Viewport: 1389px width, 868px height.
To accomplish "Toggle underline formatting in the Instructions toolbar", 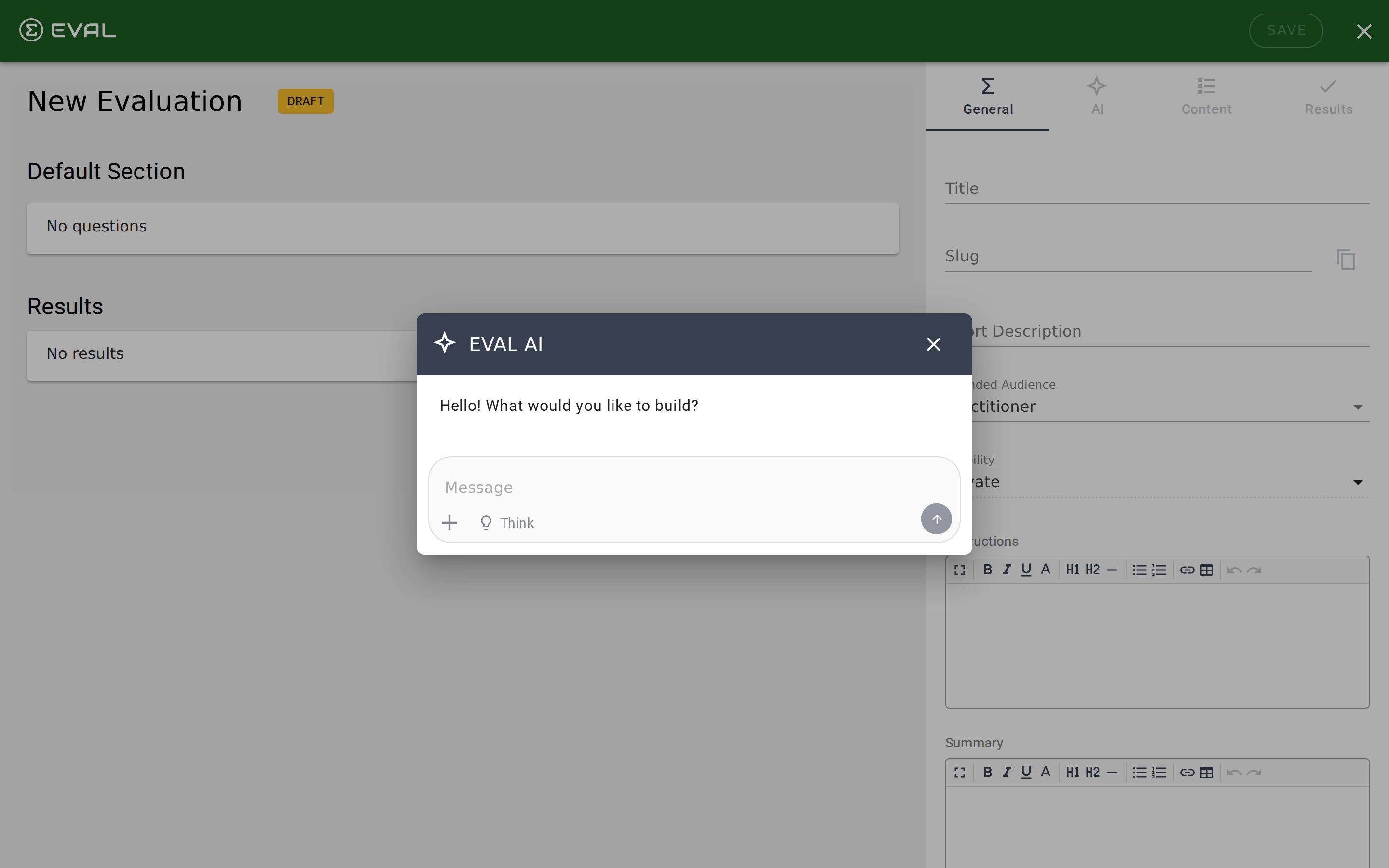I will tap(1026, 570).
